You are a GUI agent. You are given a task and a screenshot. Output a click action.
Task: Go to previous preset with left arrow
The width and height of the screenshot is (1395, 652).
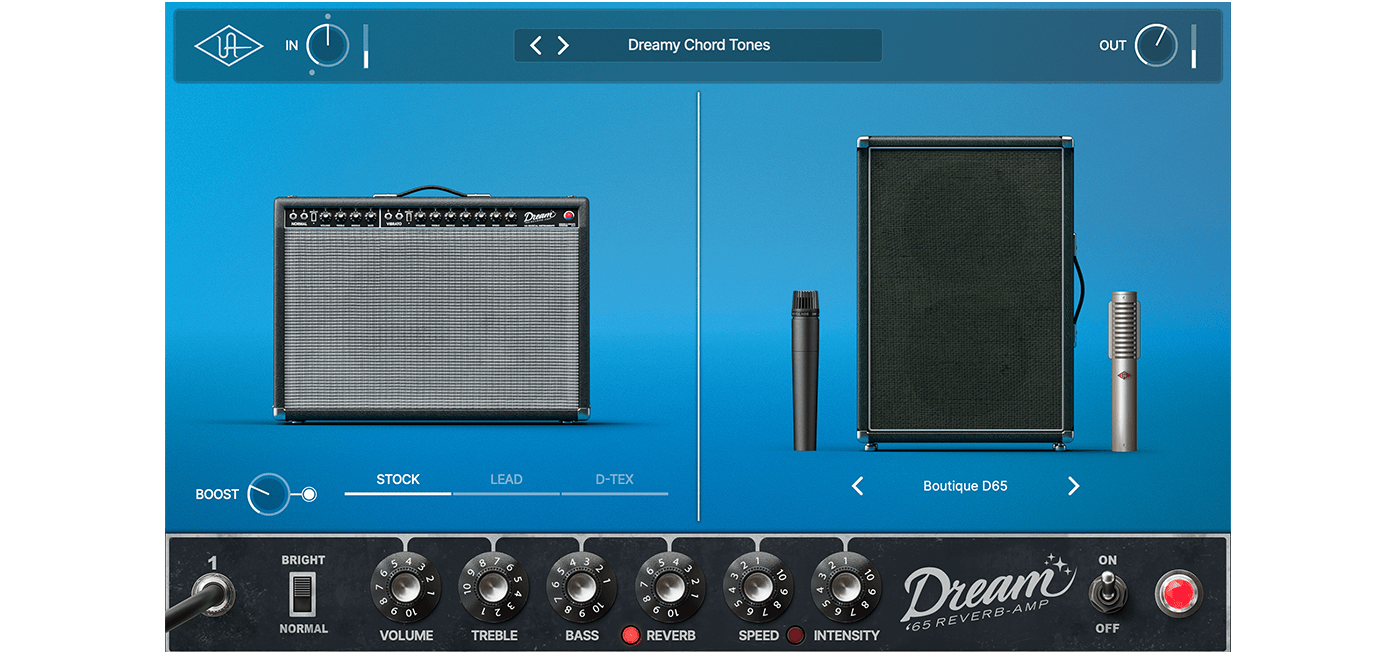click(536, 45)
